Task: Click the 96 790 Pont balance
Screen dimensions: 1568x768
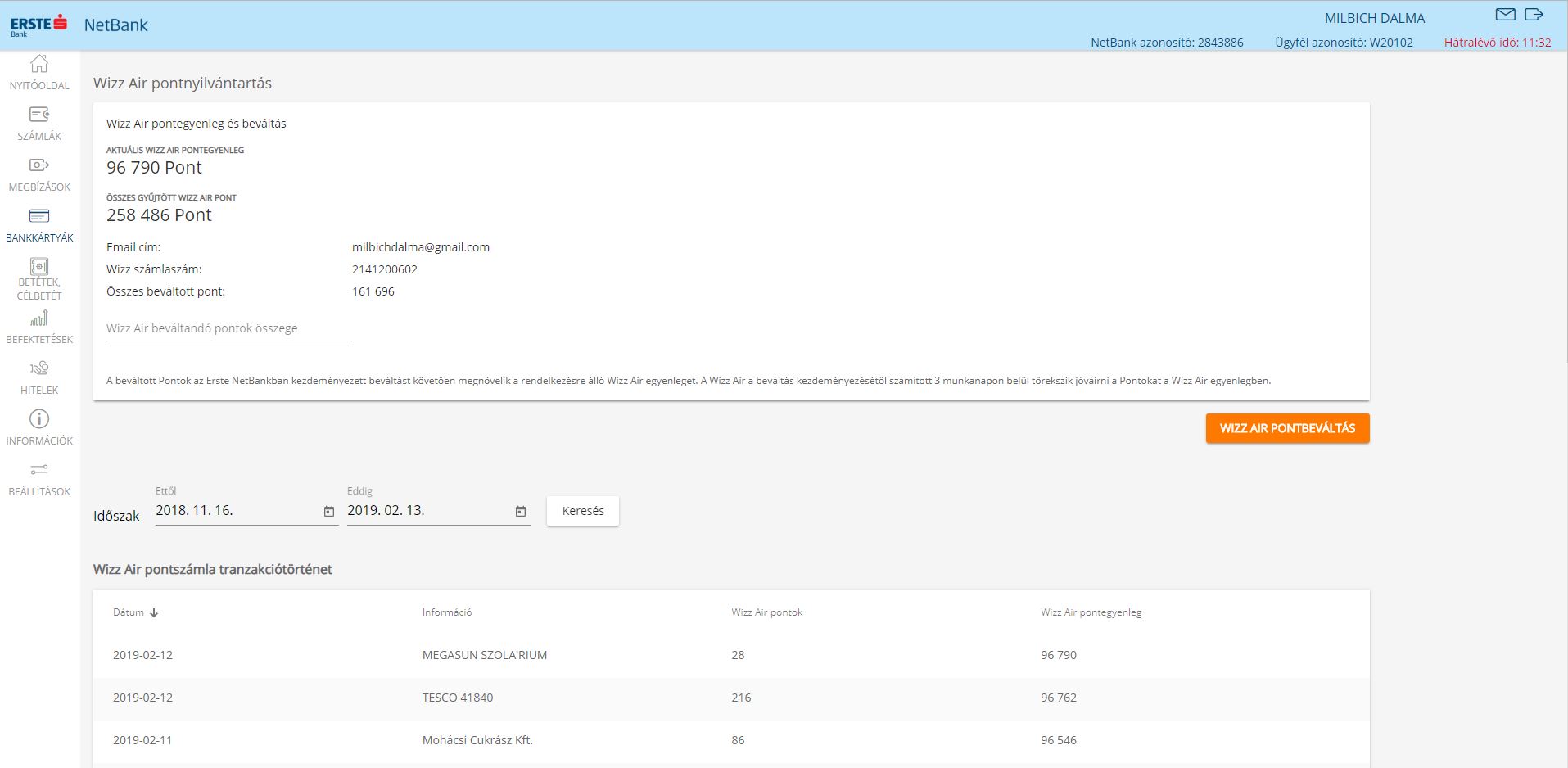Action: point(154,168)
